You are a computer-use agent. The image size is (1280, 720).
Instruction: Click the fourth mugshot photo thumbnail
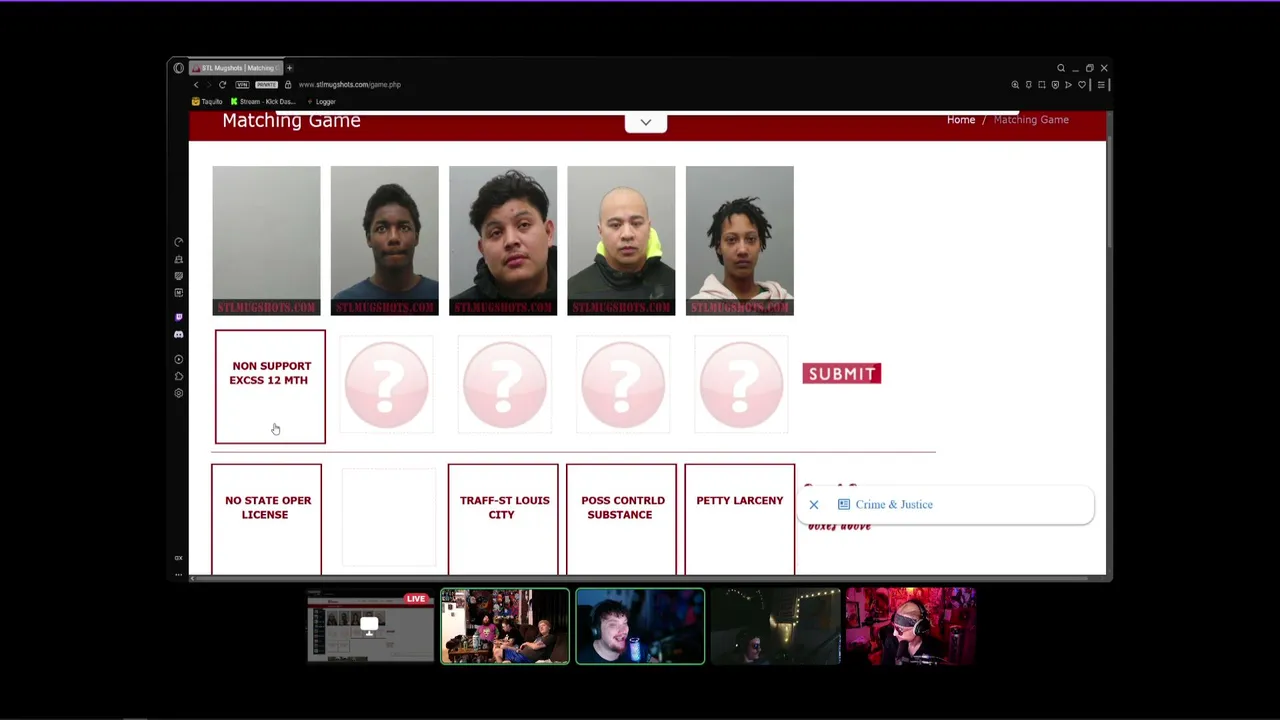click(x=621, y=241)
